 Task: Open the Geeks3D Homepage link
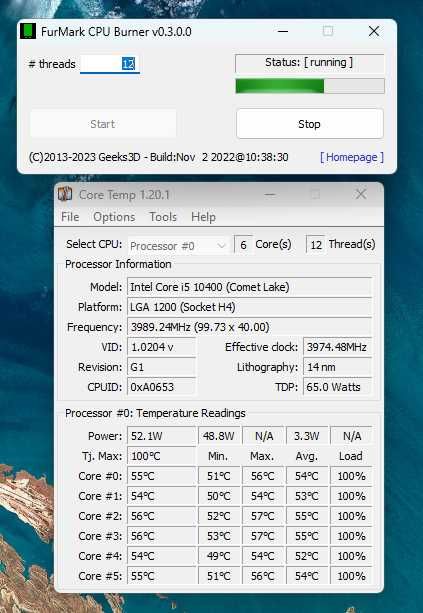click(x=352, y=157)
